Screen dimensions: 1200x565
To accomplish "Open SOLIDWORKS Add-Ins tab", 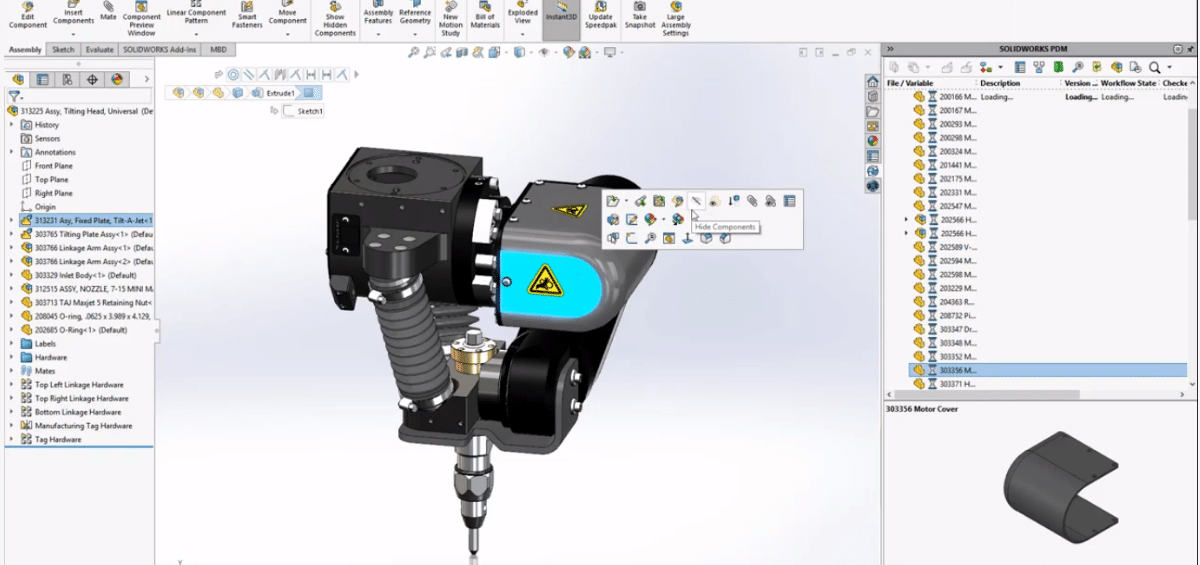I will tap(160, 49).
